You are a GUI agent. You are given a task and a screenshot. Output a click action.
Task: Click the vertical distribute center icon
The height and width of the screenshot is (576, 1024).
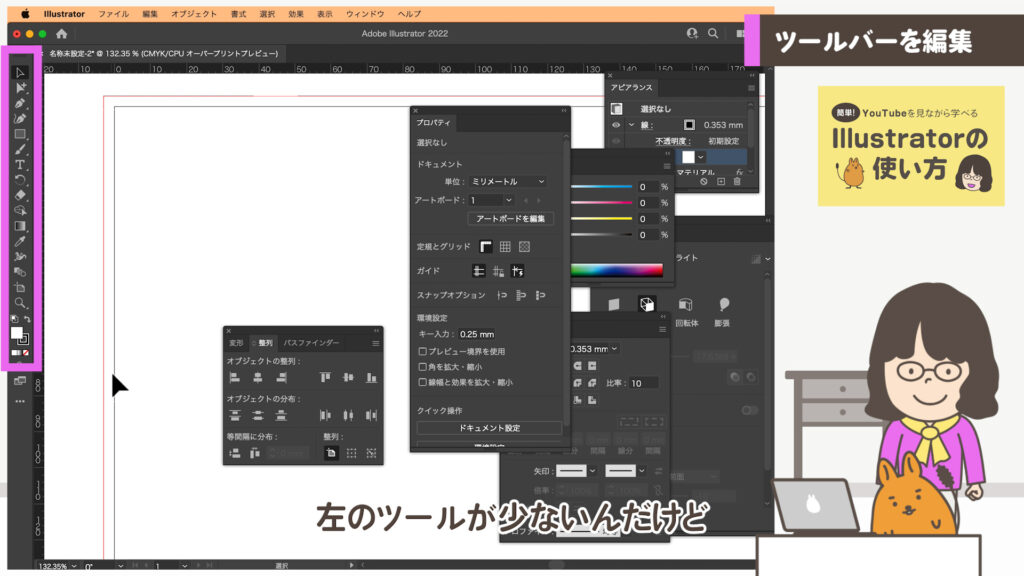pyautogui.click(x=257, y=415)
